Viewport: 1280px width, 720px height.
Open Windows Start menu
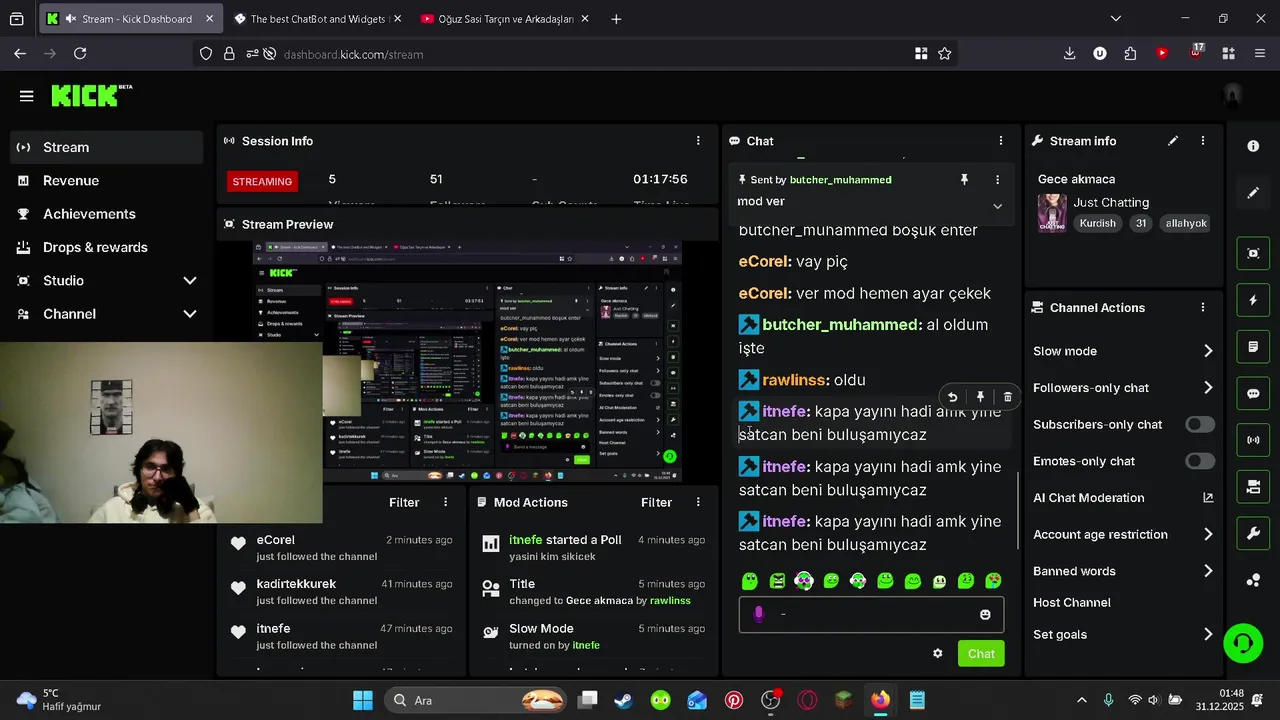tap(362, 700)
